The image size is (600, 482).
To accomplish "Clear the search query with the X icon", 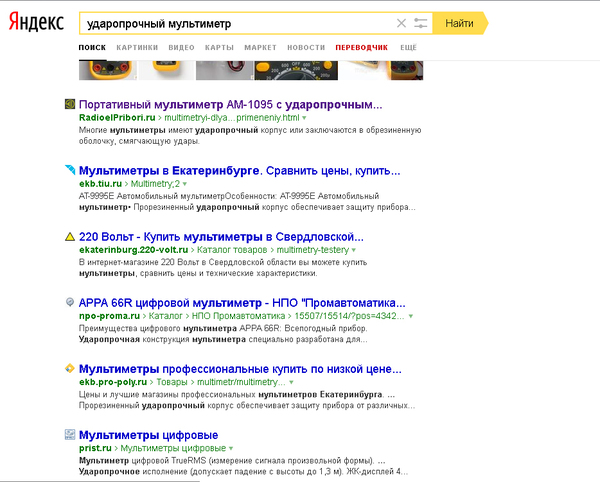I will [401, 23].
